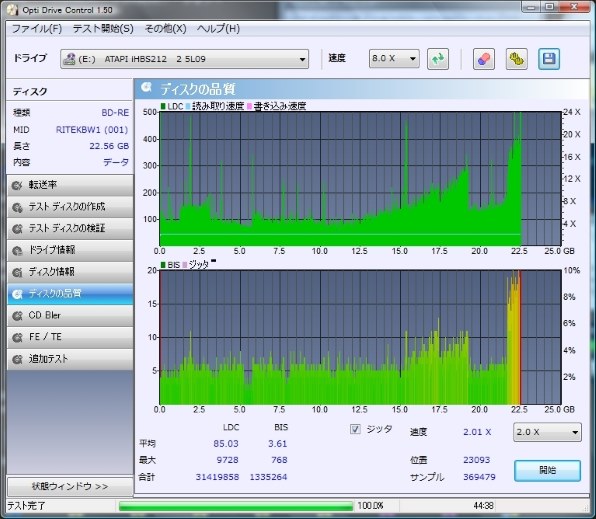Image resolution: width=596 pixels, height=519 pixels.
Task: Select the テスト ディスクの作成 sidebar tab
Action: 70,207
